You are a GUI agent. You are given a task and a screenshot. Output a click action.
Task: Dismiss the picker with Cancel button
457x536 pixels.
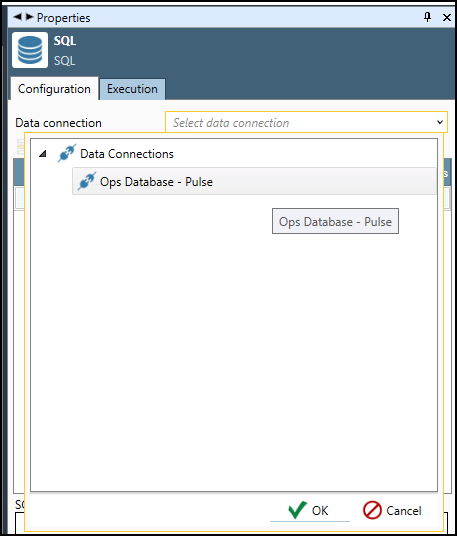tap(392, 511)
